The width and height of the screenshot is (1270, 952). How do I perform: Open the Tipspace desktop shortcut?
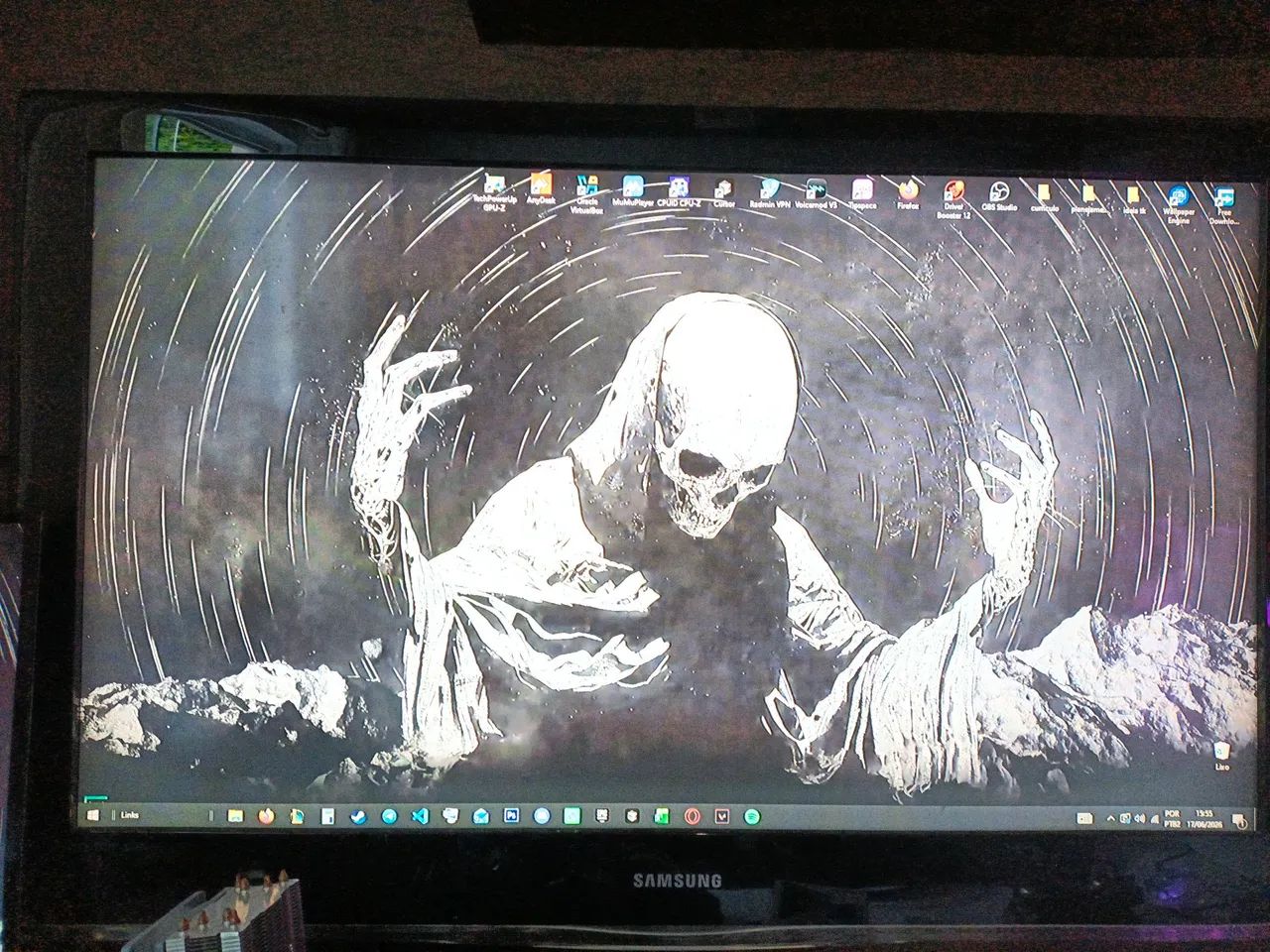[861, 195]
